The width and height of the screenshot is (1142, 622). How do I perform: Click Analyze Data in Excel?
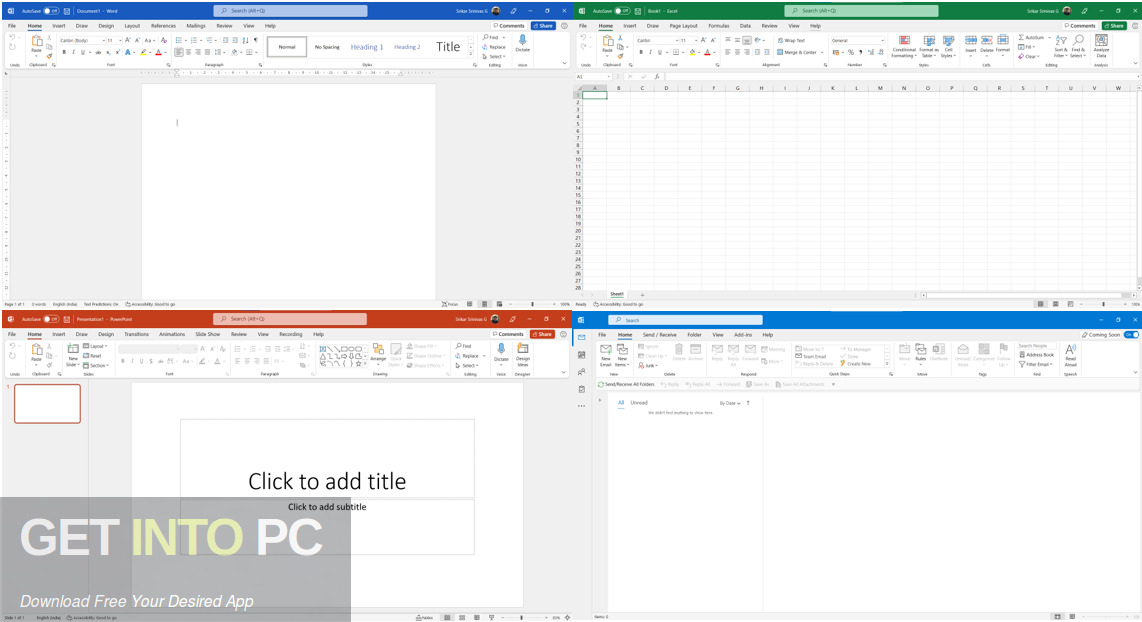(x=1101, y=46)
